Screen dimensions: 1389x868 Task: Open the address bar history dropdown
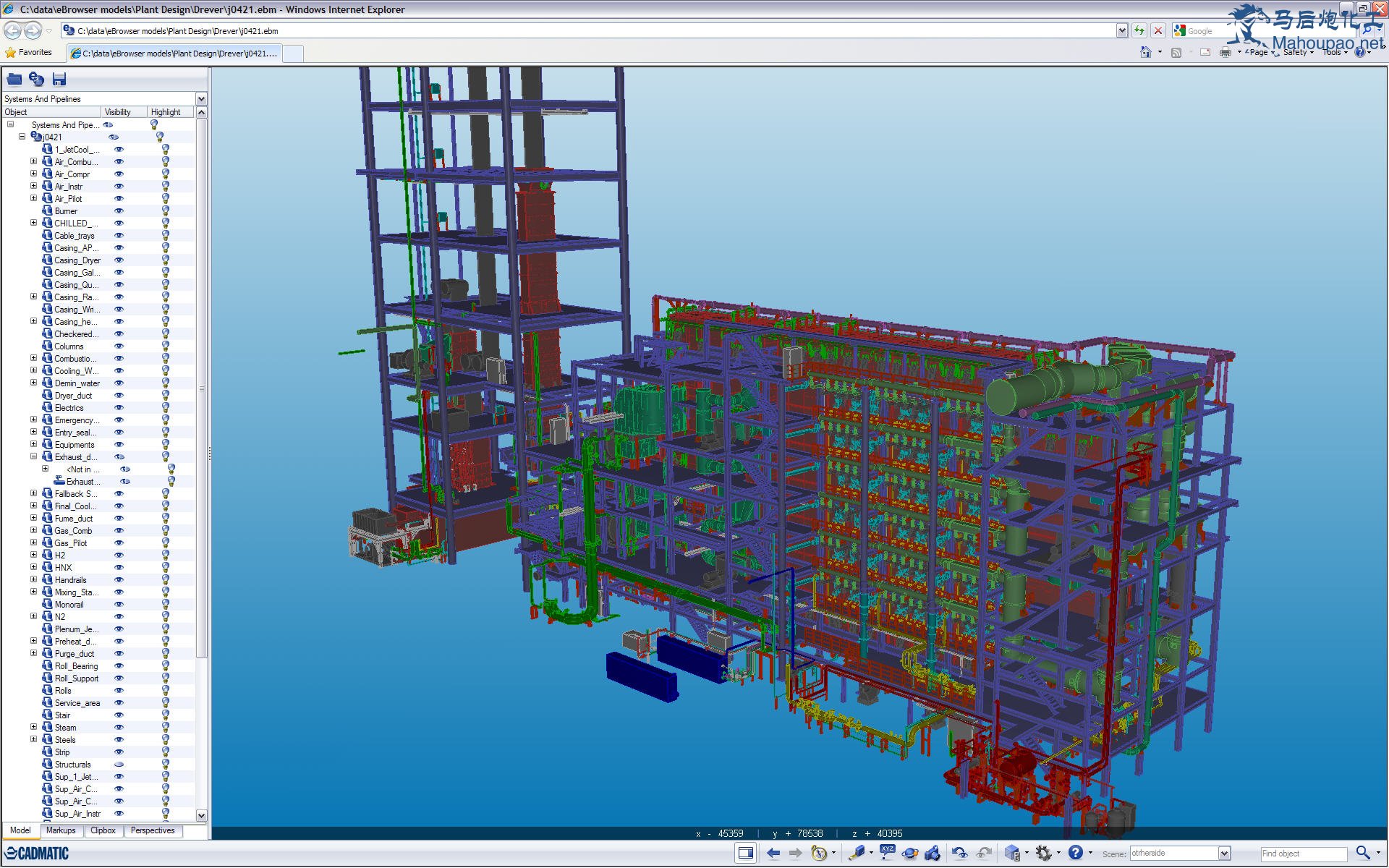[1122, 30]
